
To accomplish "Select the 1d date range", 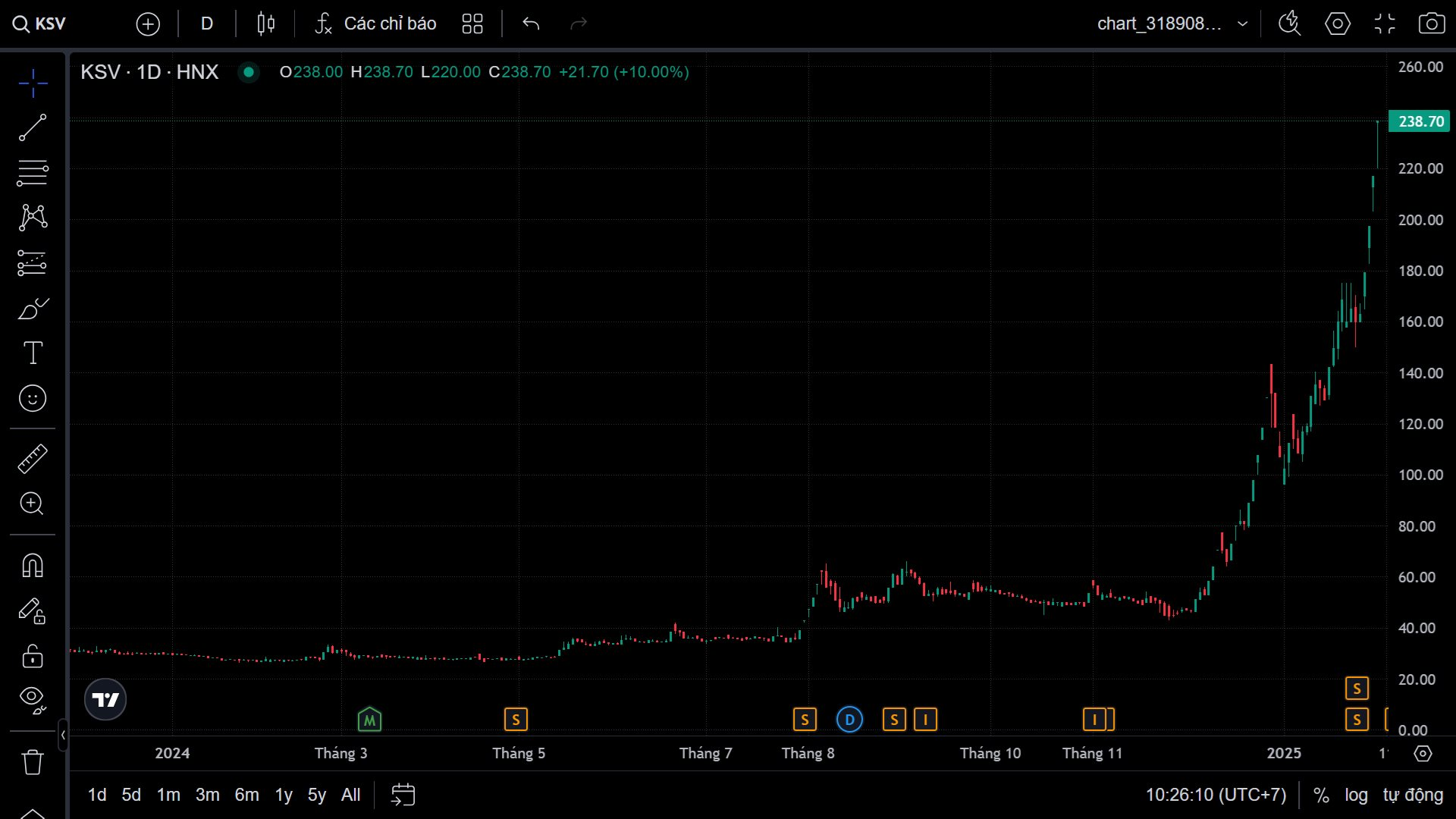I will pyautogui.click(x=97, y=795).
